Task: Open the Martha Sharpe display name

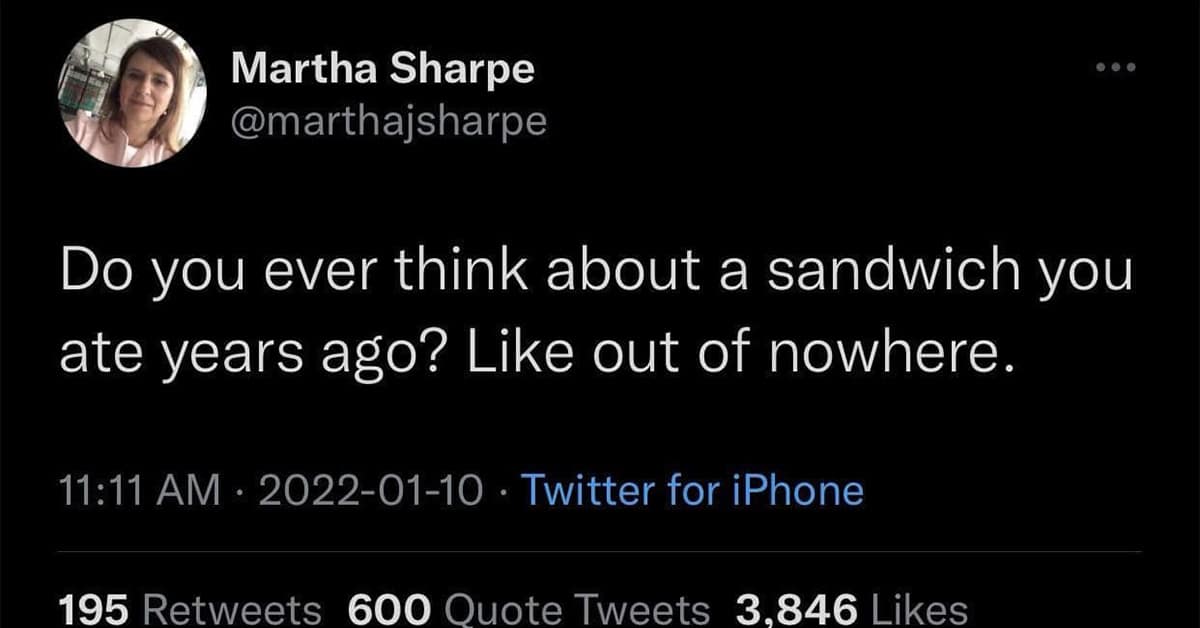Action: click(383, 69)
